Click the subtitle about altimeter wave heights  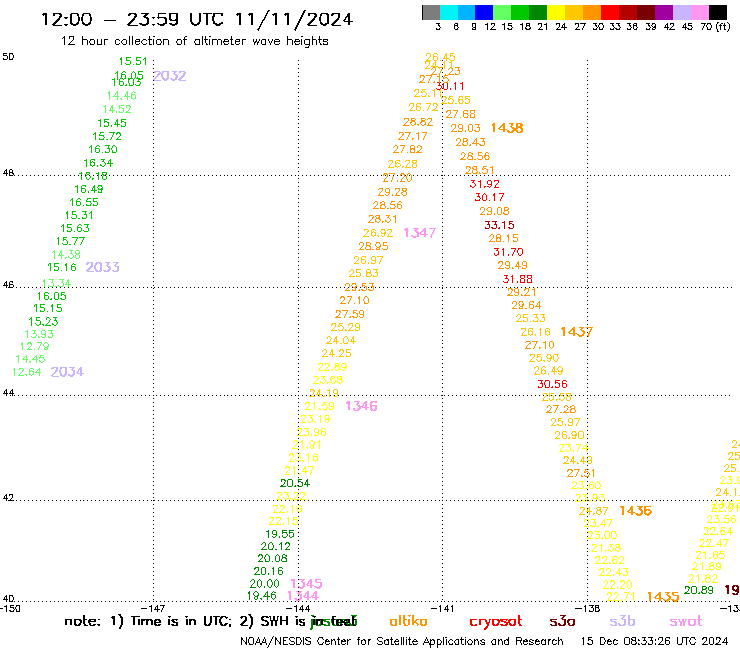coord(194,41)
